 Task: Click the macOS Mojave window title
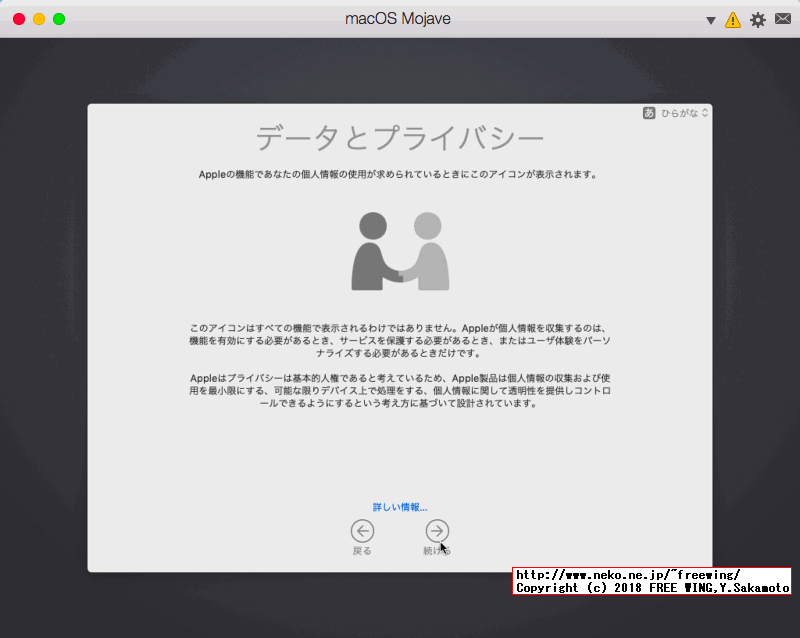(398, 18)
